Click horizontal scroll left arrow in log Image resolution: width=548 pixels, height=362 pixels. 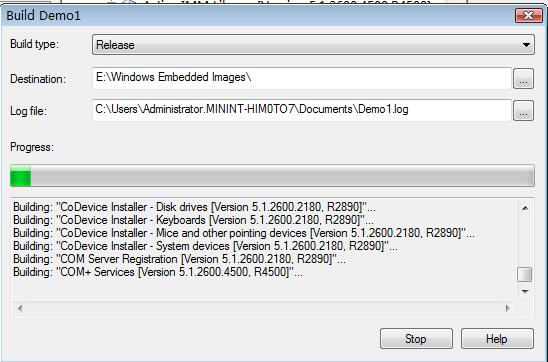click(x=20, y=308)
